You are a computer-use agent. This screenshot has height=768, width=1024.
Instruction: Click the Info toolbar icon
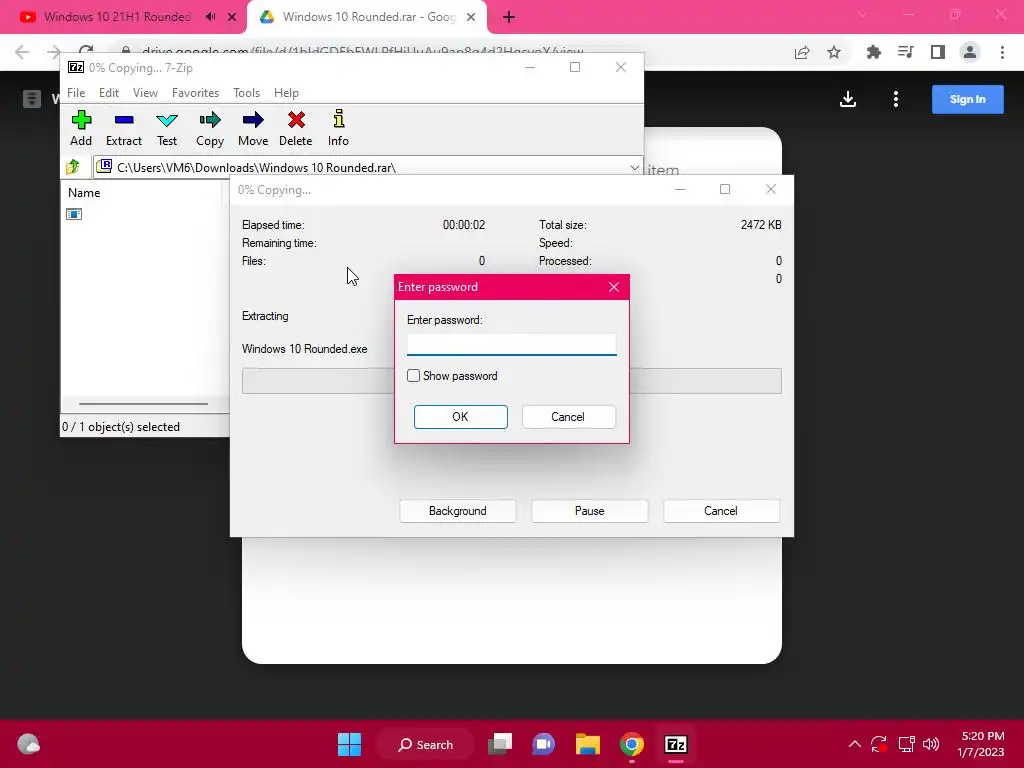(338, 129)
